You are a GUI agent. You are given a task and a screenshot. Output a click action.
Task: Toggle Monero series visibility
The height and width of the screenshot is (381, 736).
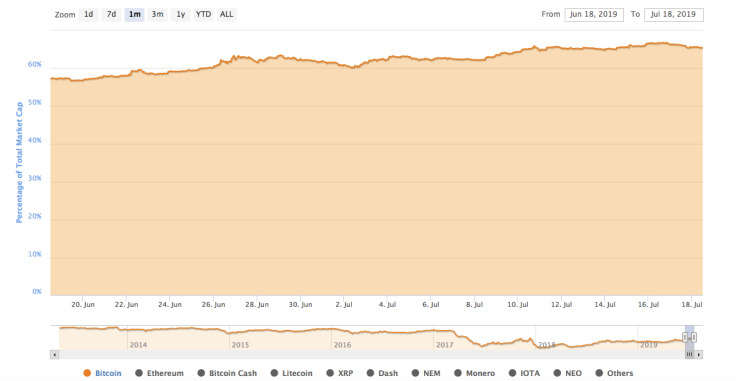(x=475, y=373)
